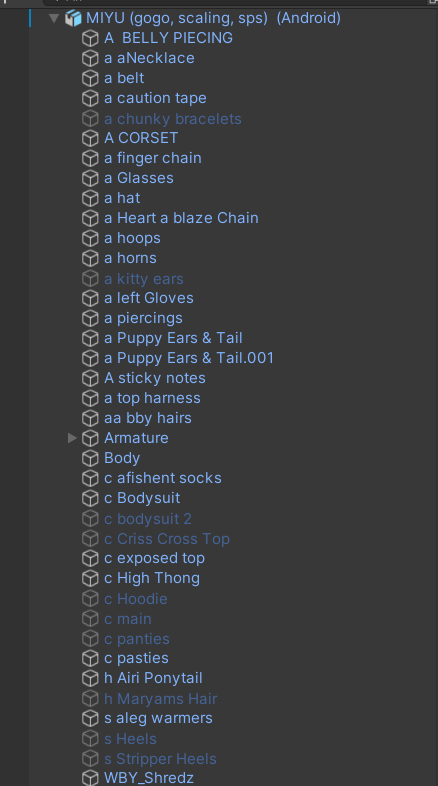Select disabled a kitty ears object
This screenshot has width=438, height=786.
coord(144,279)
